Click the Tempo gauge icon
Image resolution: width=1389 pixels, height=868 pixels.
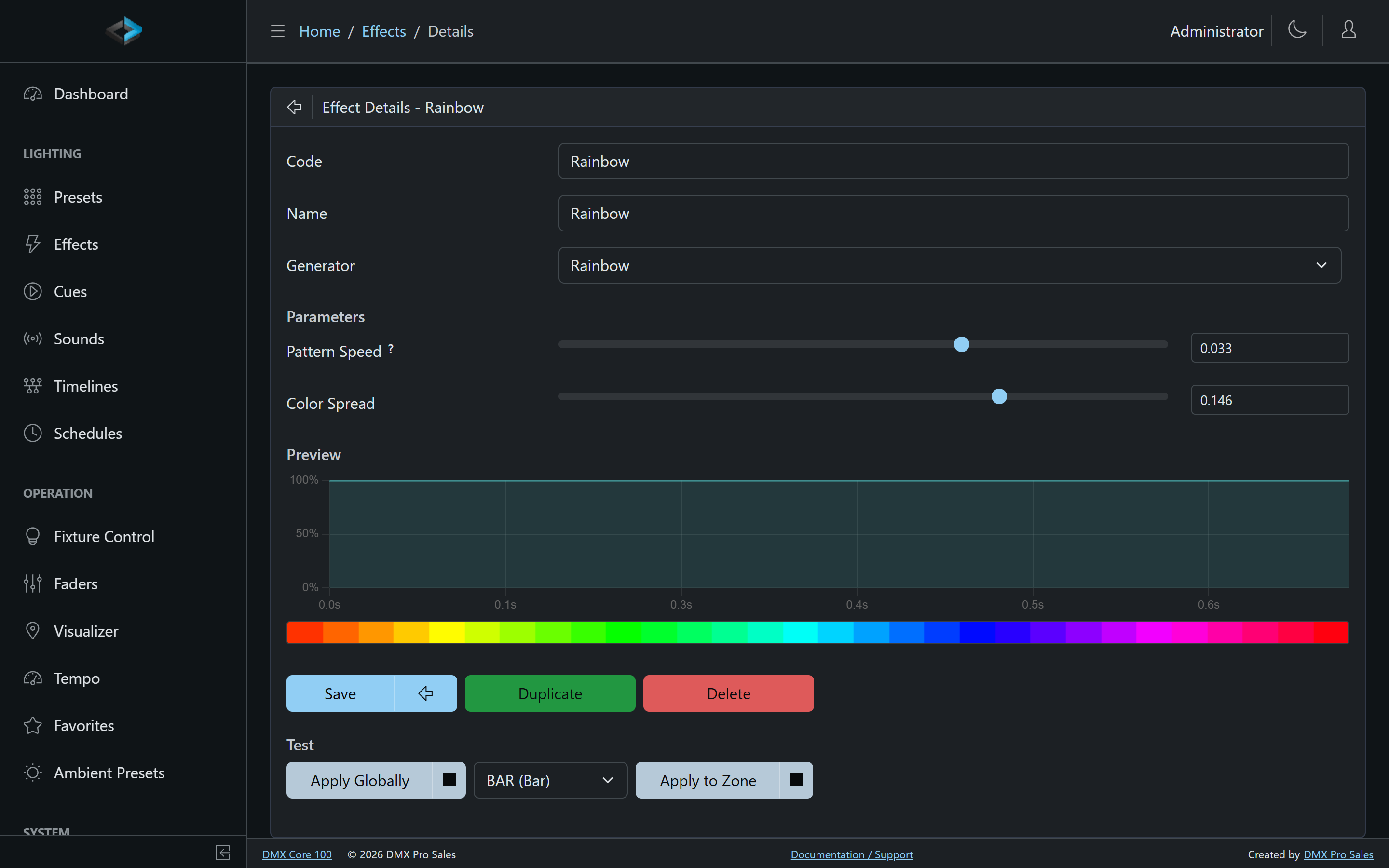click(33, 678)
